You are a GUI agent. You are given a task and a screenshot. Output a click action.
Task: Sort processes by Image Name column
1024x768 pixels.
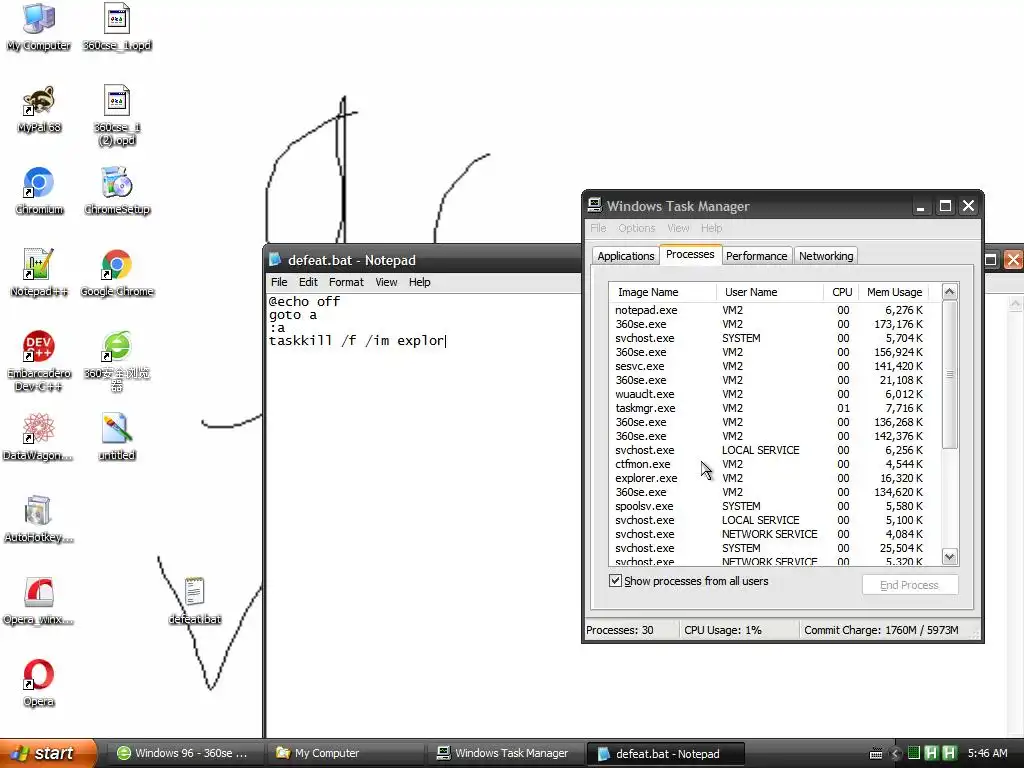662,292
